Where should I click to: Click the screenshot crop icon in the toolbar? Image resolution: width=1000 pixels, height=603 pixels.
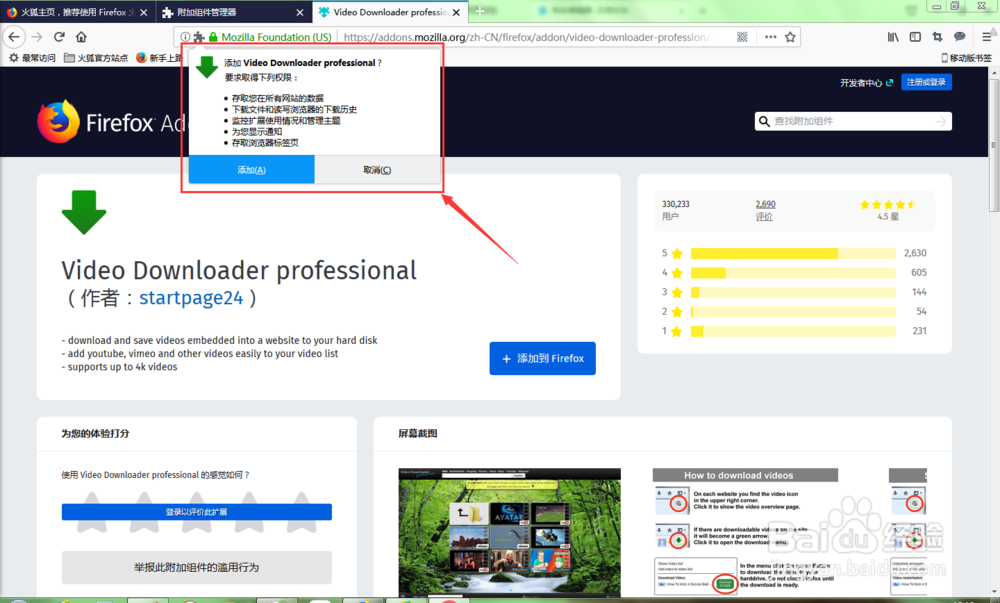pos(937,37)
